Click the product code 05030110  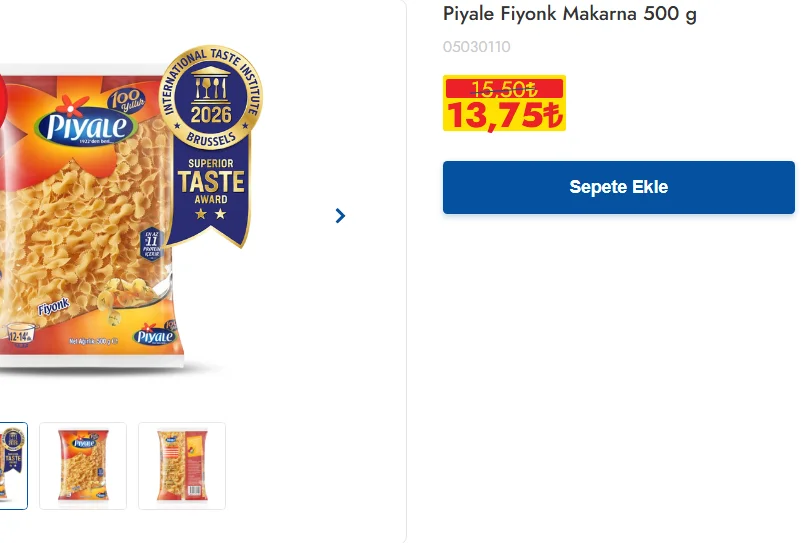click(x=476, y=47)
